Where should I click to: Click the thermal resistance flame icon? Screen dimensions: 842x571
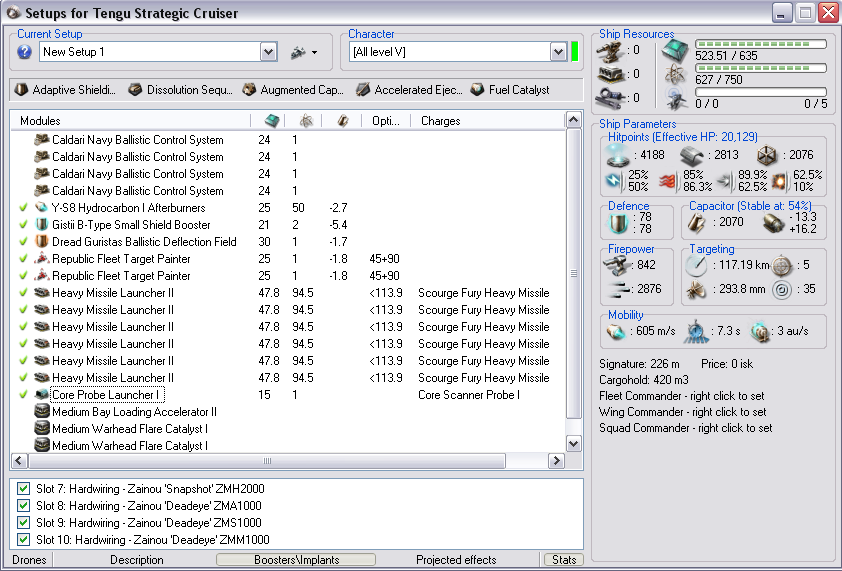[x=667, y=181]
